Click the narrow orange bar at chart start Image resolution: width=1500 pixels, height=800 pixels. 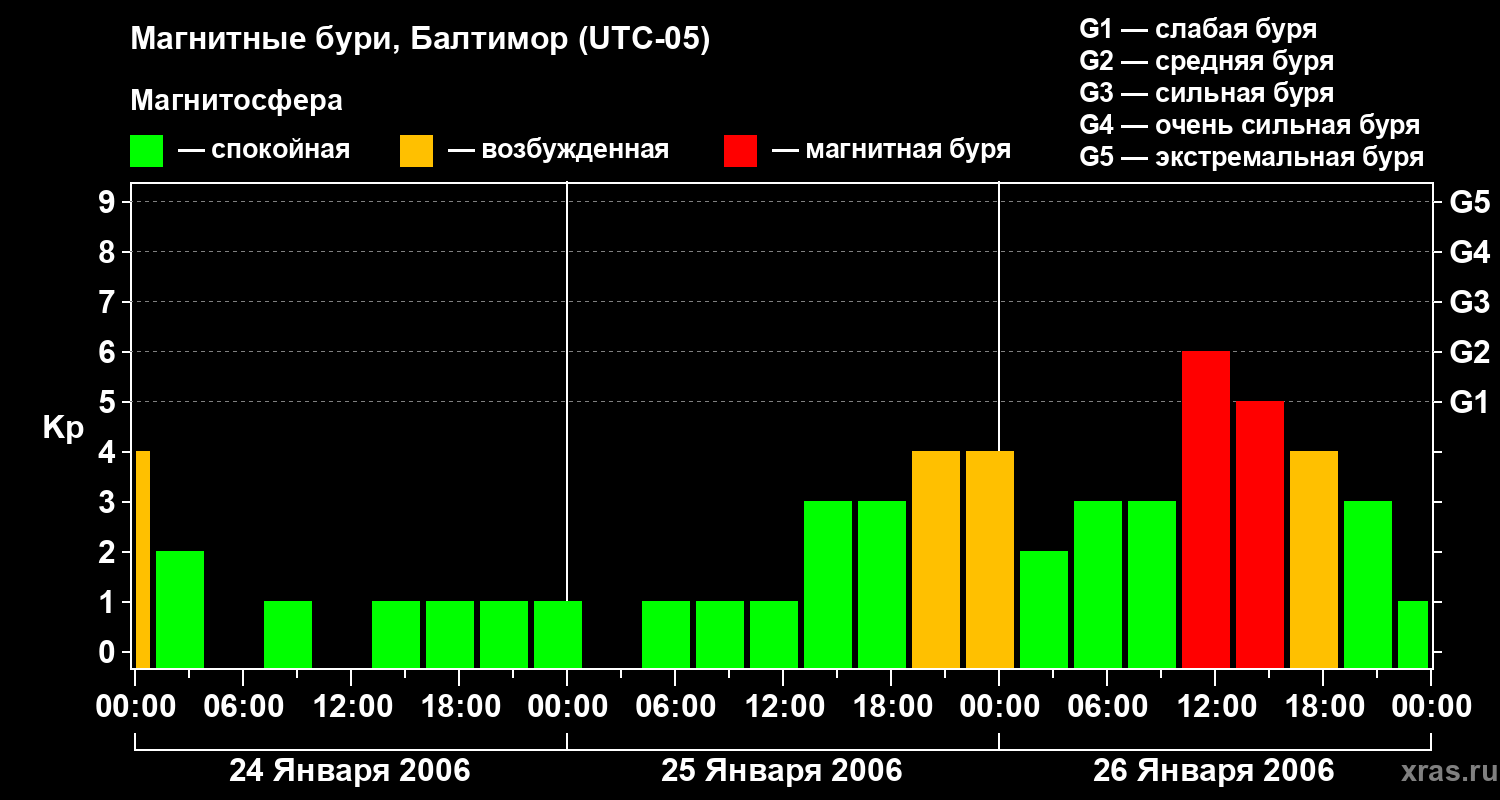143,560
